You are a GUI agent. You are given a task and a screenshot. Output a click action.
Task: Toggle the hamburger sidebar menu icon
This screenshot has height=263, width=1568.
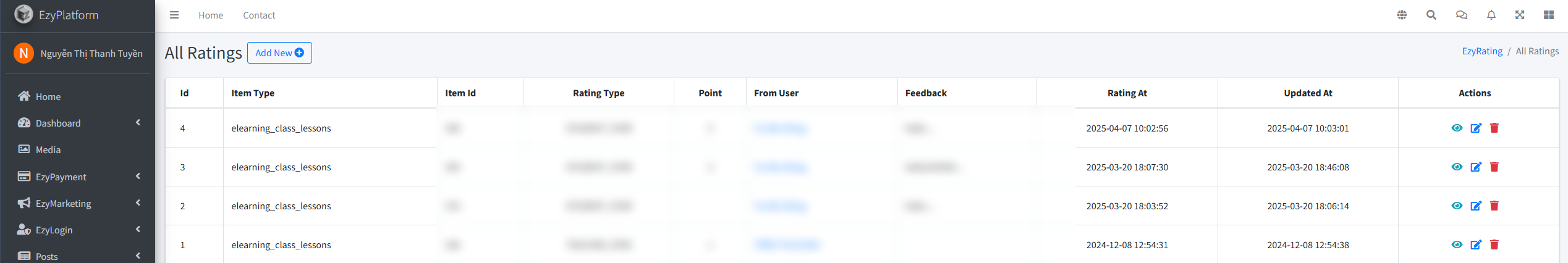pyautogui.click(x=174, y=15)
